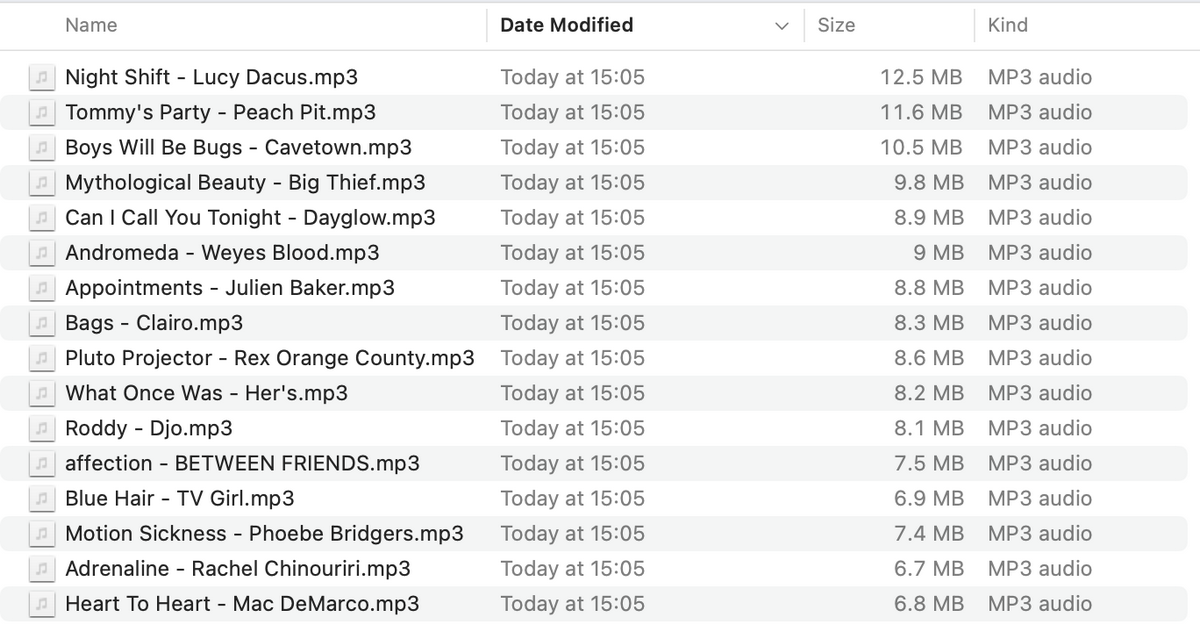The width and height of the screenshot is (1200, 625).
Task: Click the 7.5 MB size value
Action: (929, 463)
